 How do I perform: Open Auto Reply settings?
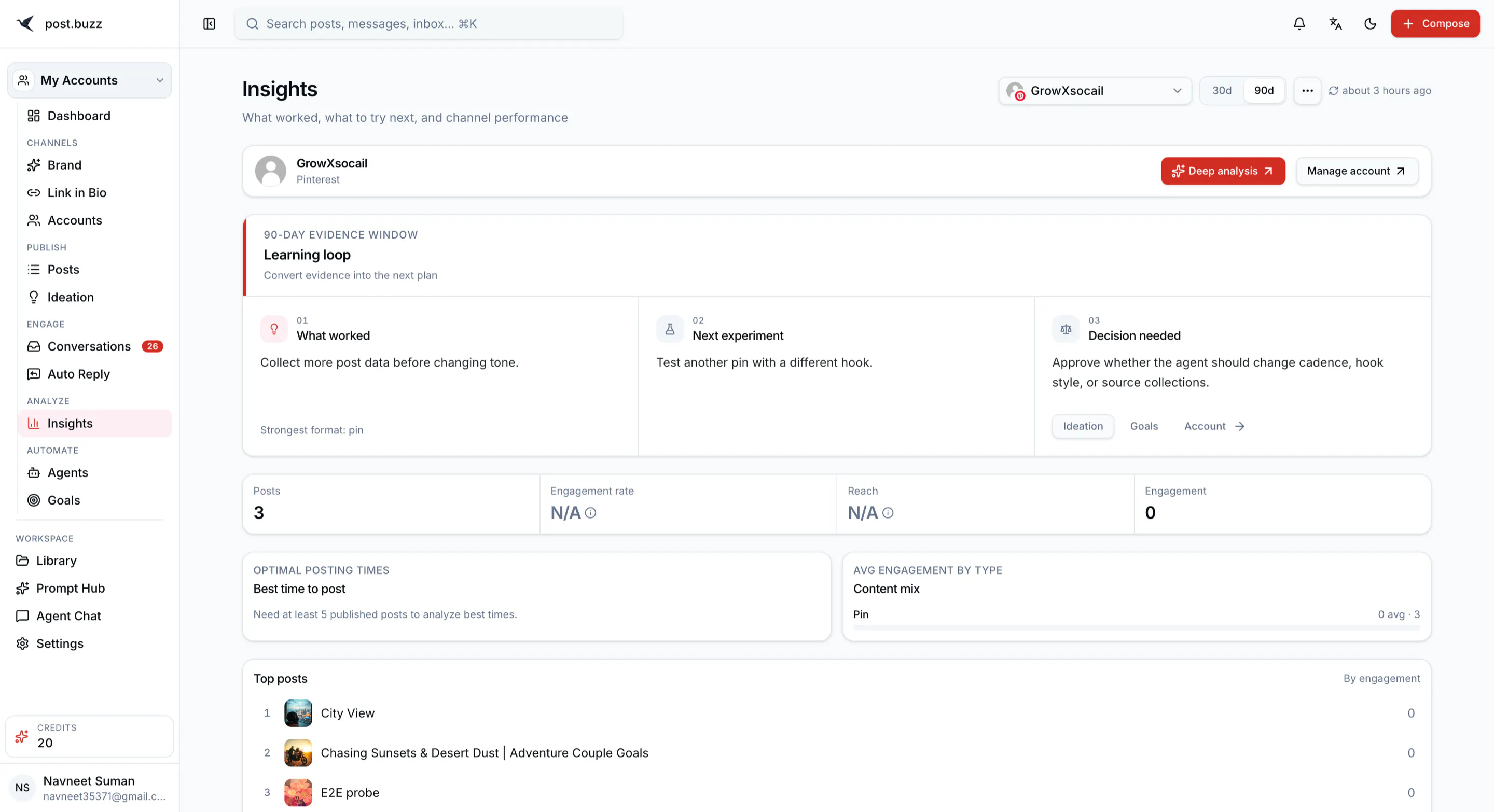(95, 374)
